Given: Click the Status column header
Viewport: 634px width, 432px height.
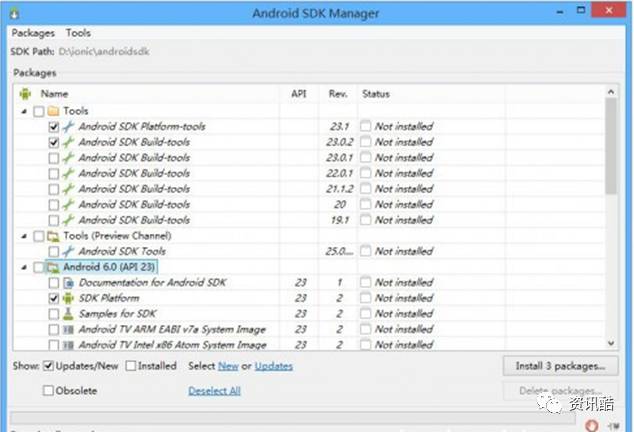Looking at the screenshot, I should pyautogui.click(x=376, y=94).
